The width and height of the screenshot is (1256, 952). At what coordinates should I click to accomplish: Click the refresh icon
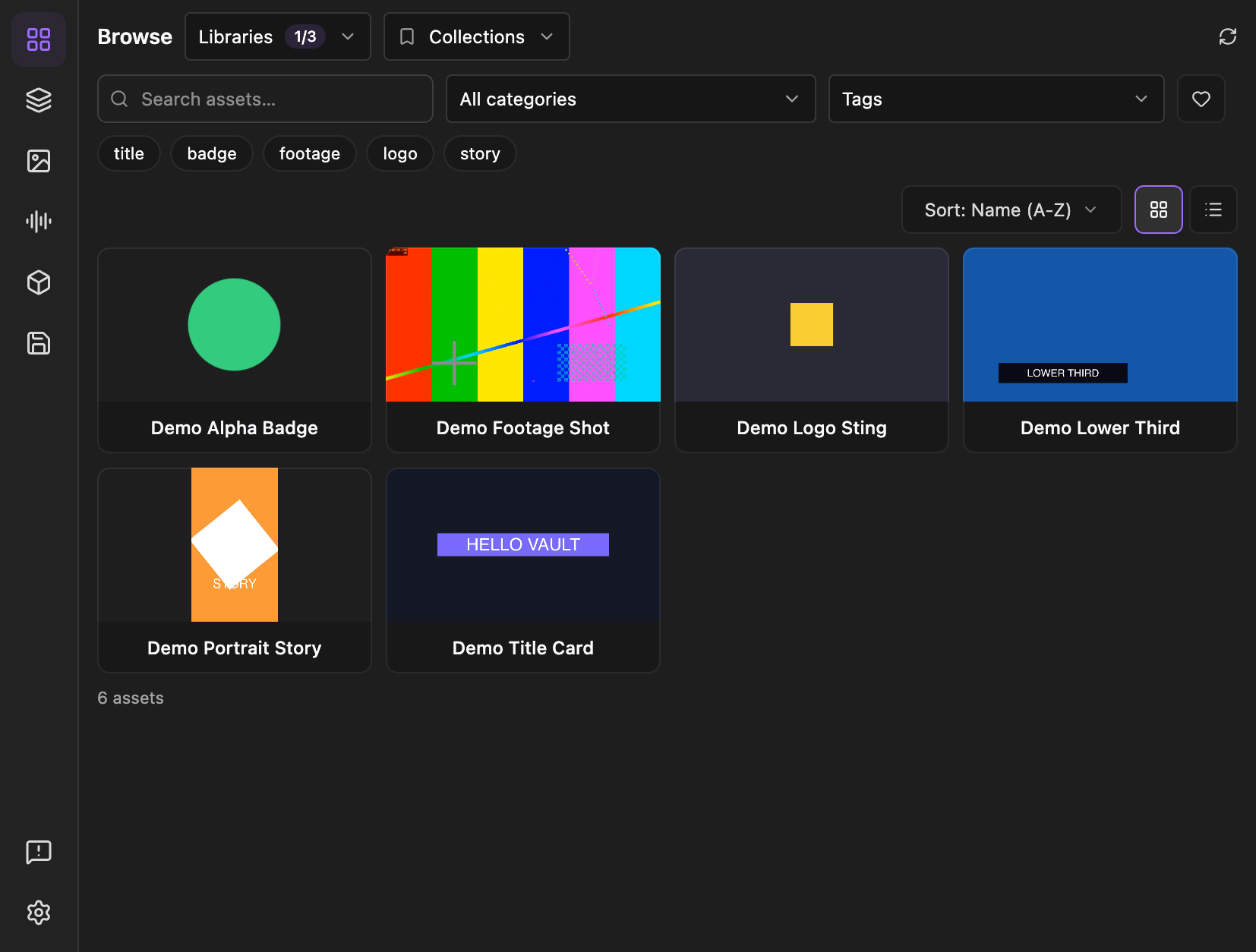point(1228,36)
